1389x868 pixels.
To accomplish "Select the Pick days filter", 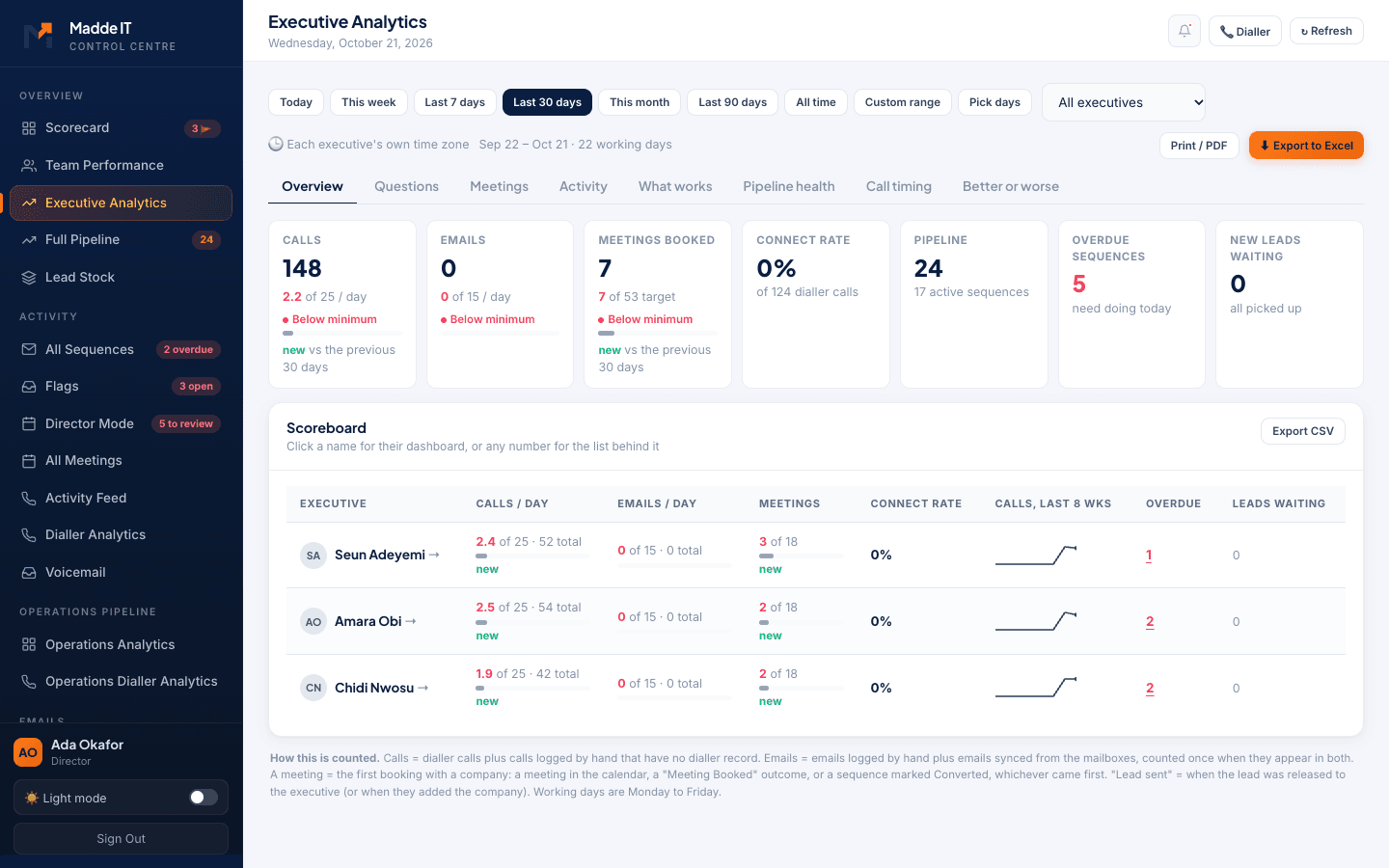I will click(x=994, y=102).
